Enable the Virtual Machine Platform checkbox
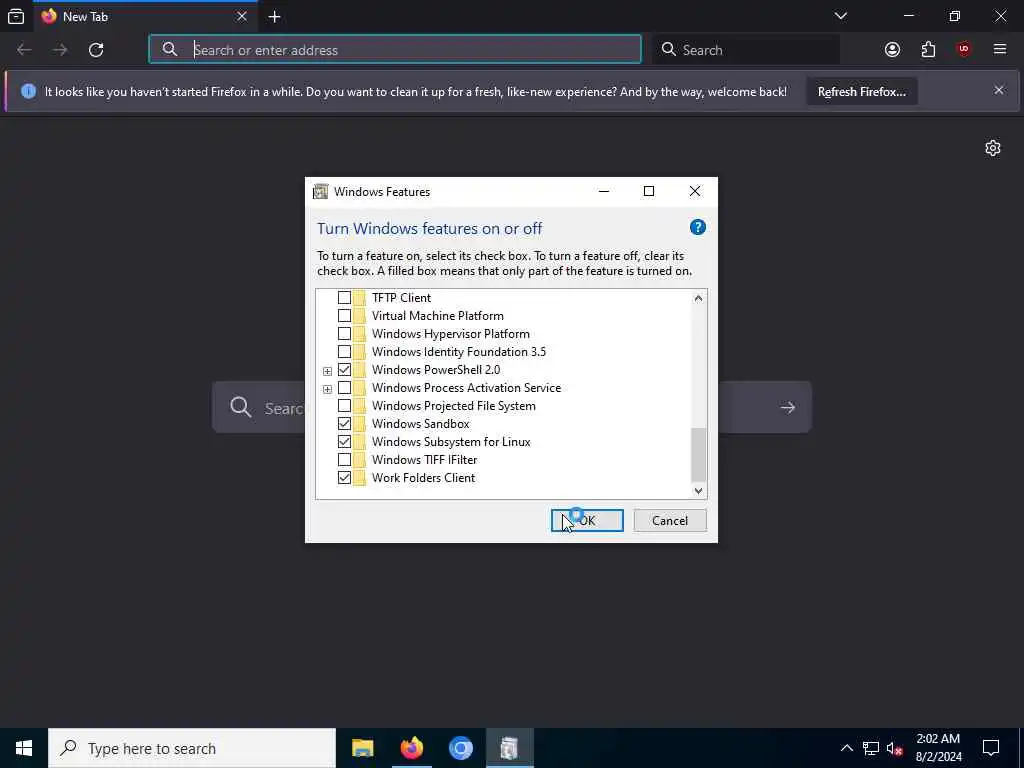 [344, 316]
